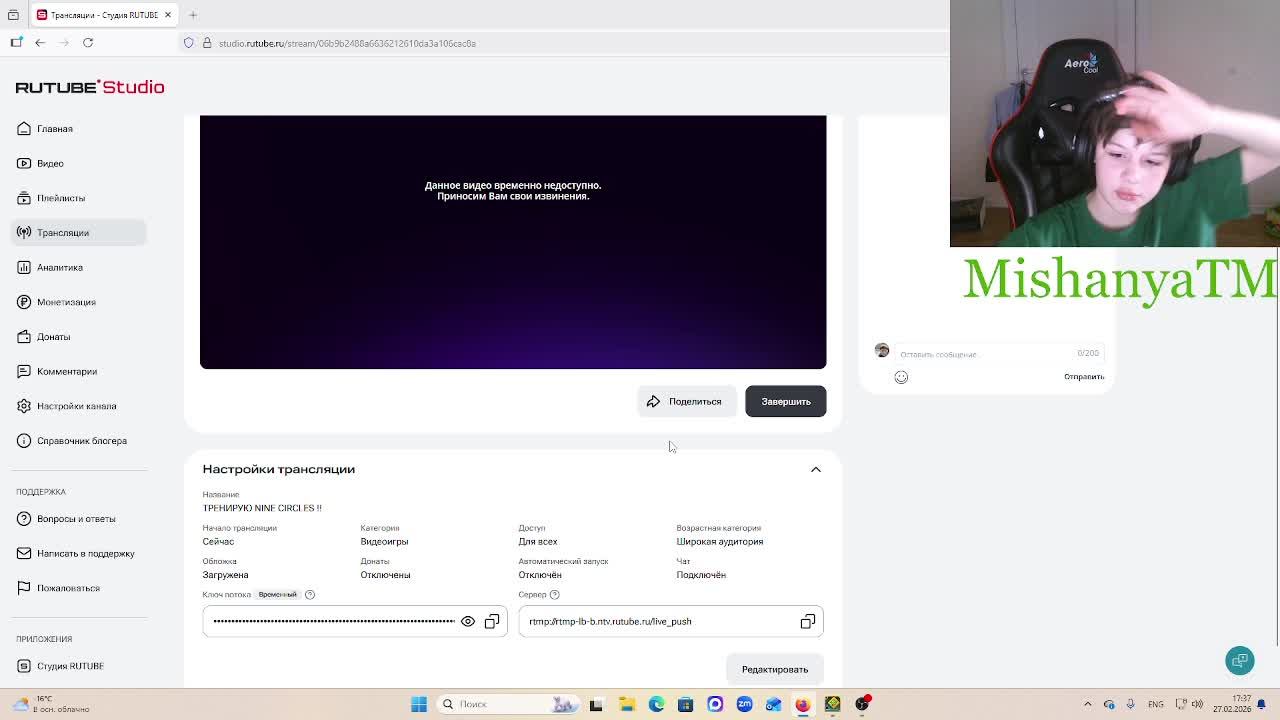
Task: Copy the rtmp server URL
Action: point(808,621)
